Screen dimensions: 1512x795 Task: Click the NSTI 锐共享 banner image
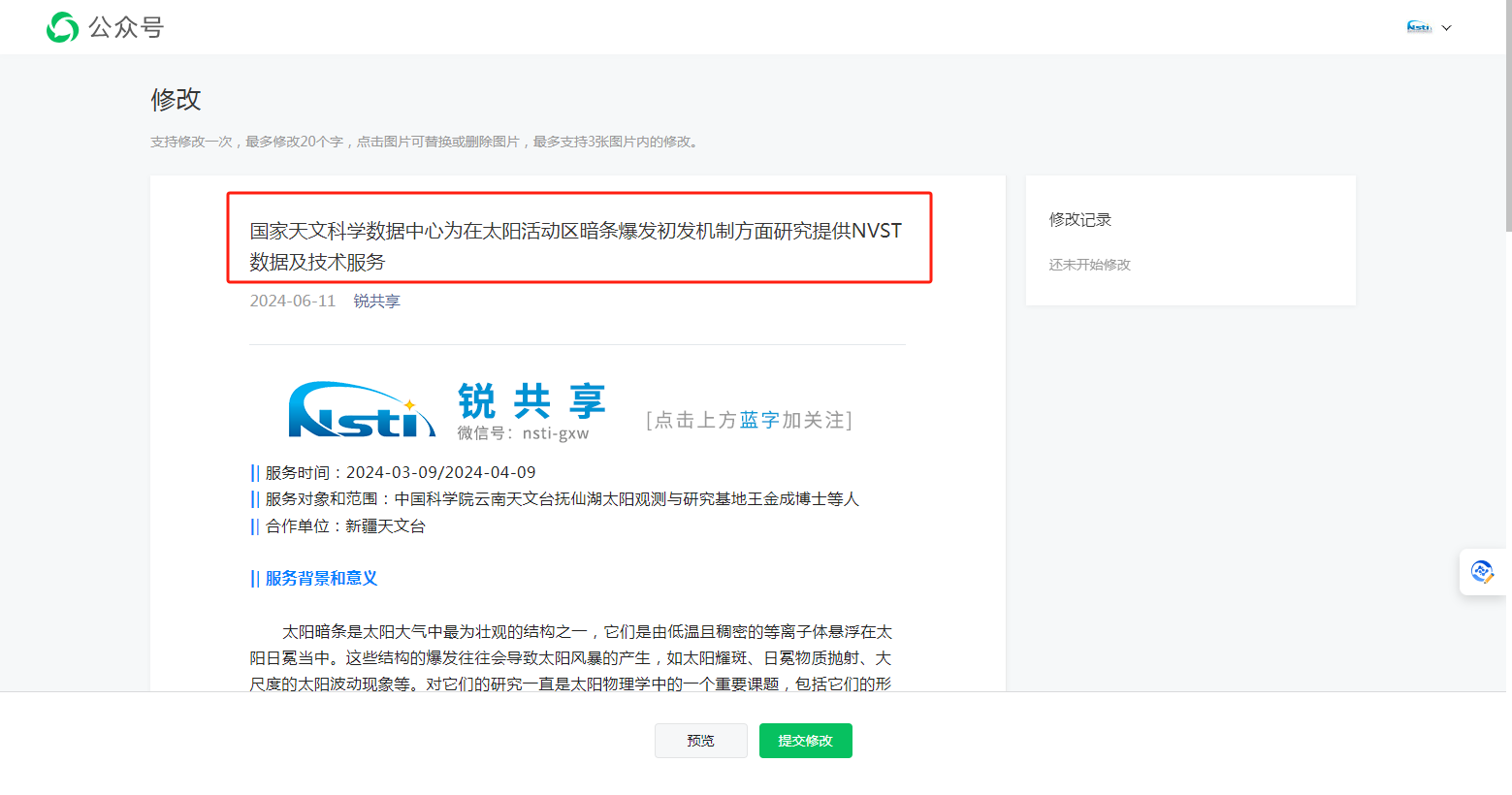pyautogui.click(x=571, y=411)
